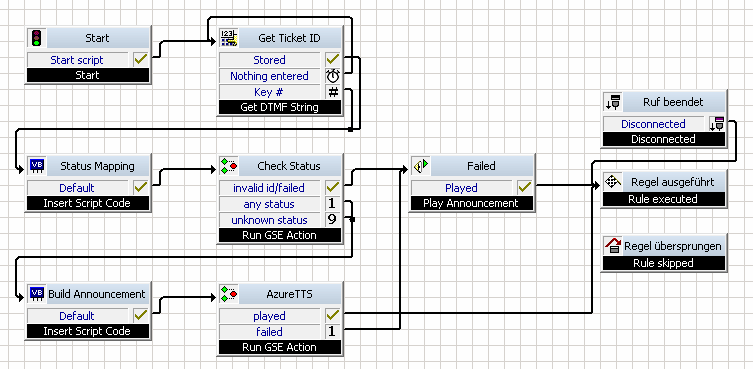
Task: Click the timer icon beside Nothing entered
Action: pyautogui.click(x=332, y=76)
